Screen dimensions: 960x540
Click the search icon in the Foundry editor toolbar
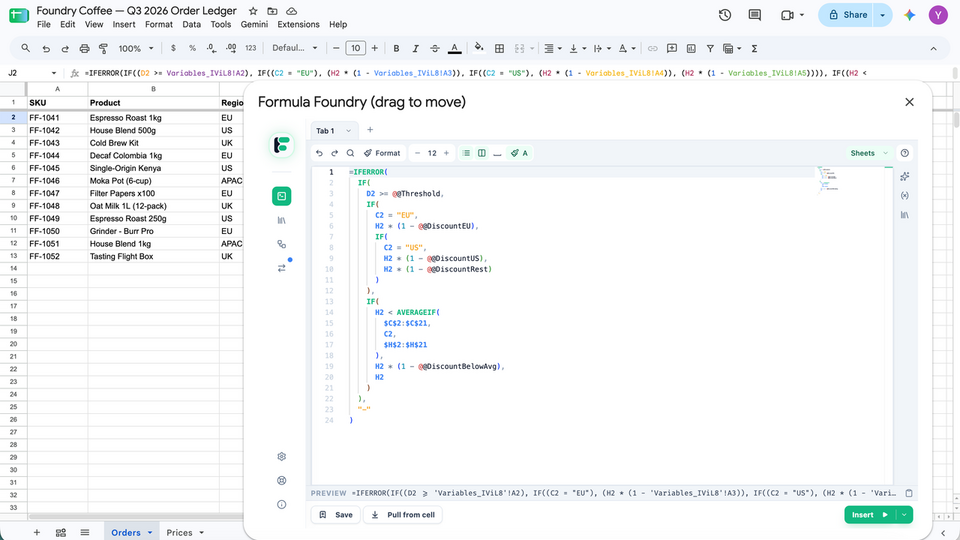[x=350, y=153]
